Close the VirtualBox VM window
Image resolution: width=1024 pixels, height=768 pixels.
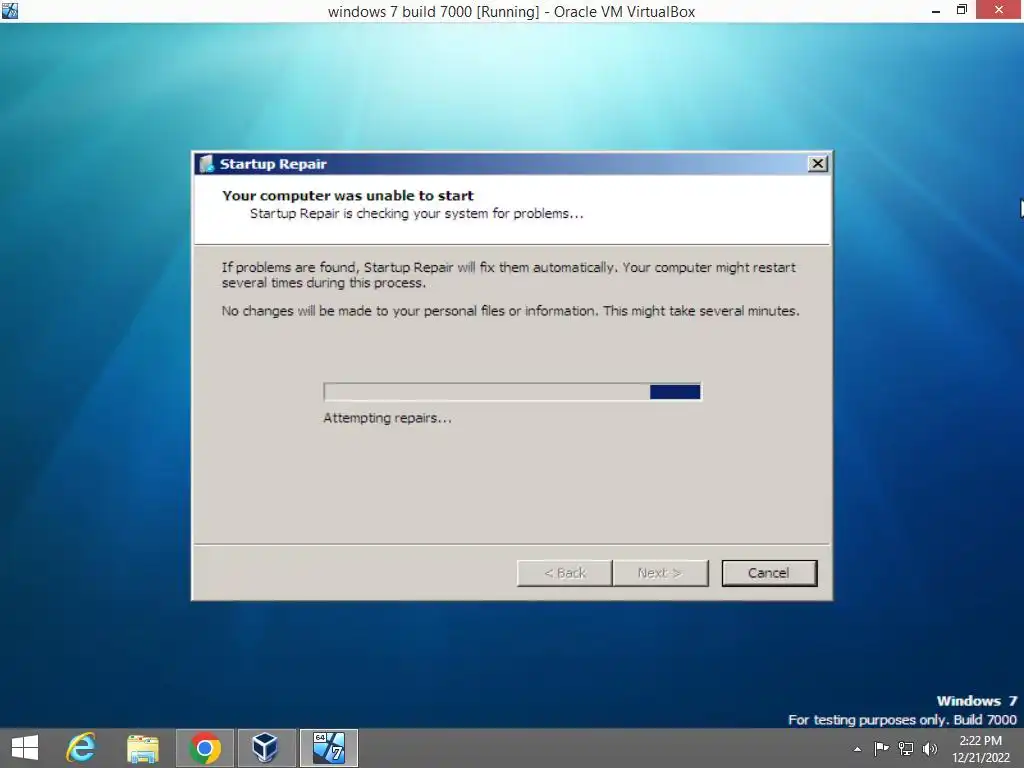coord(999,10)
